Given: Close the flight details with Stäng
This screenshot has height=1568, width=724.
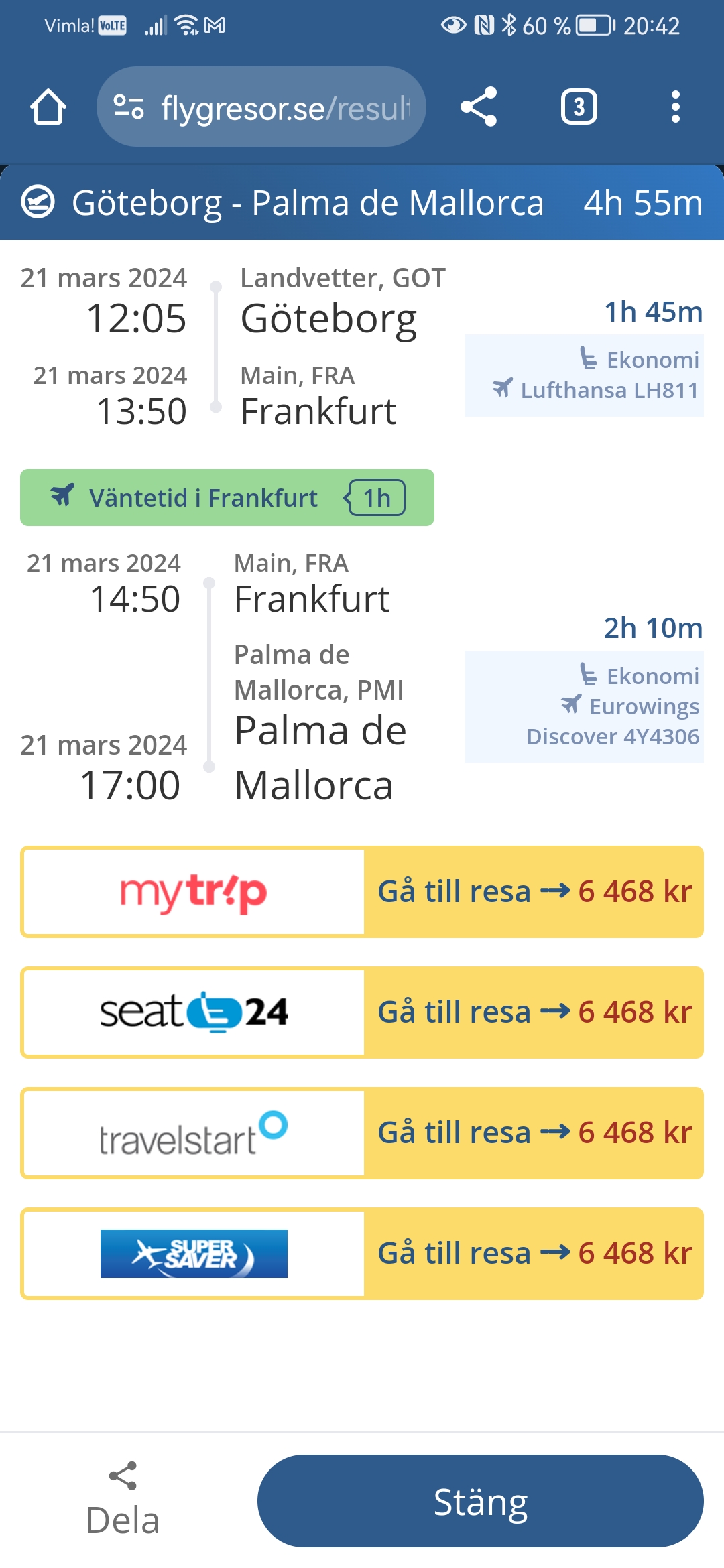Looking at the screenshot, I should tap(480, 1501).
